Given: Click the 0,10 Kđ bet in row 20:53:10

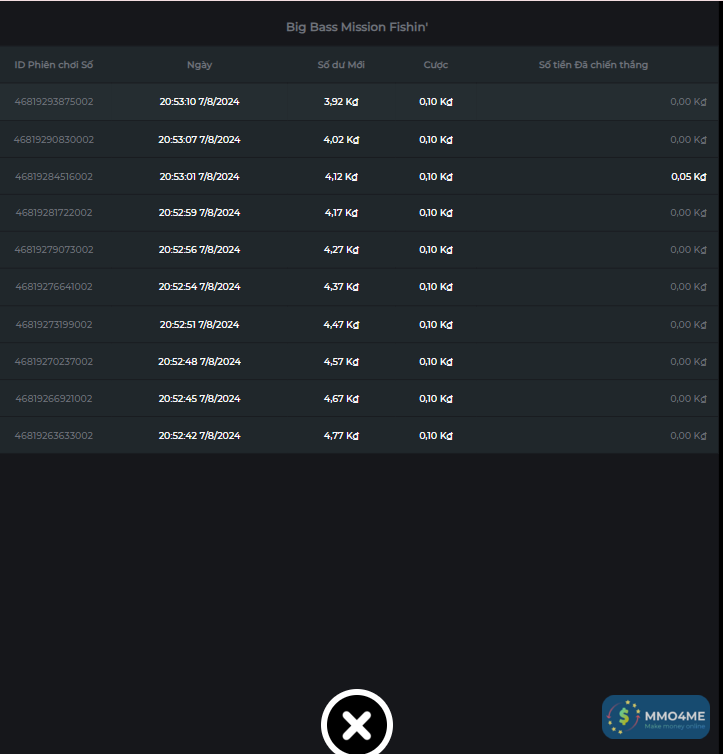Looking at the screenshot, I should tap(436, 101).
